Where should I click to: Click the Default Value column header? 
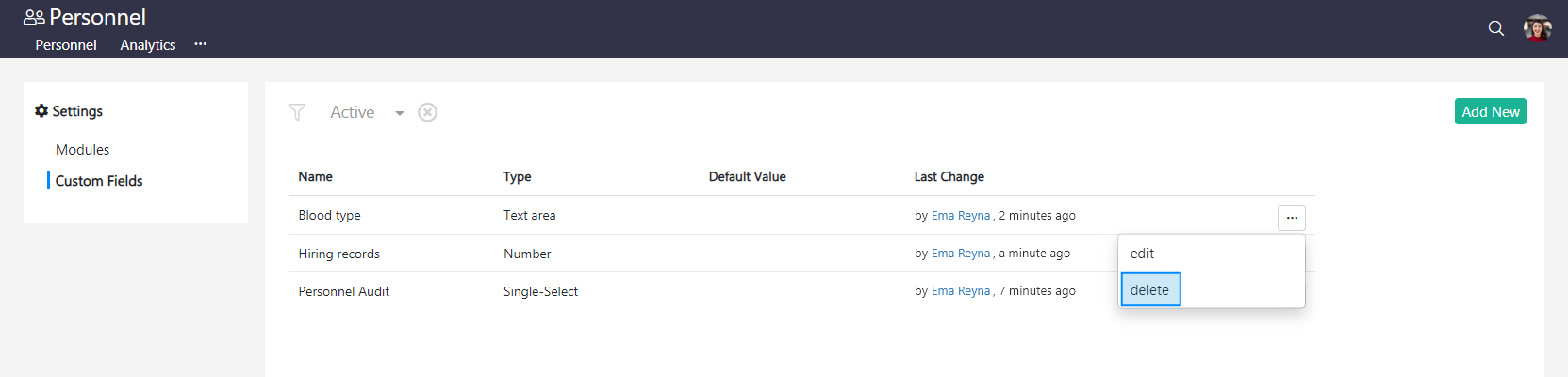(x=747, y=176)
